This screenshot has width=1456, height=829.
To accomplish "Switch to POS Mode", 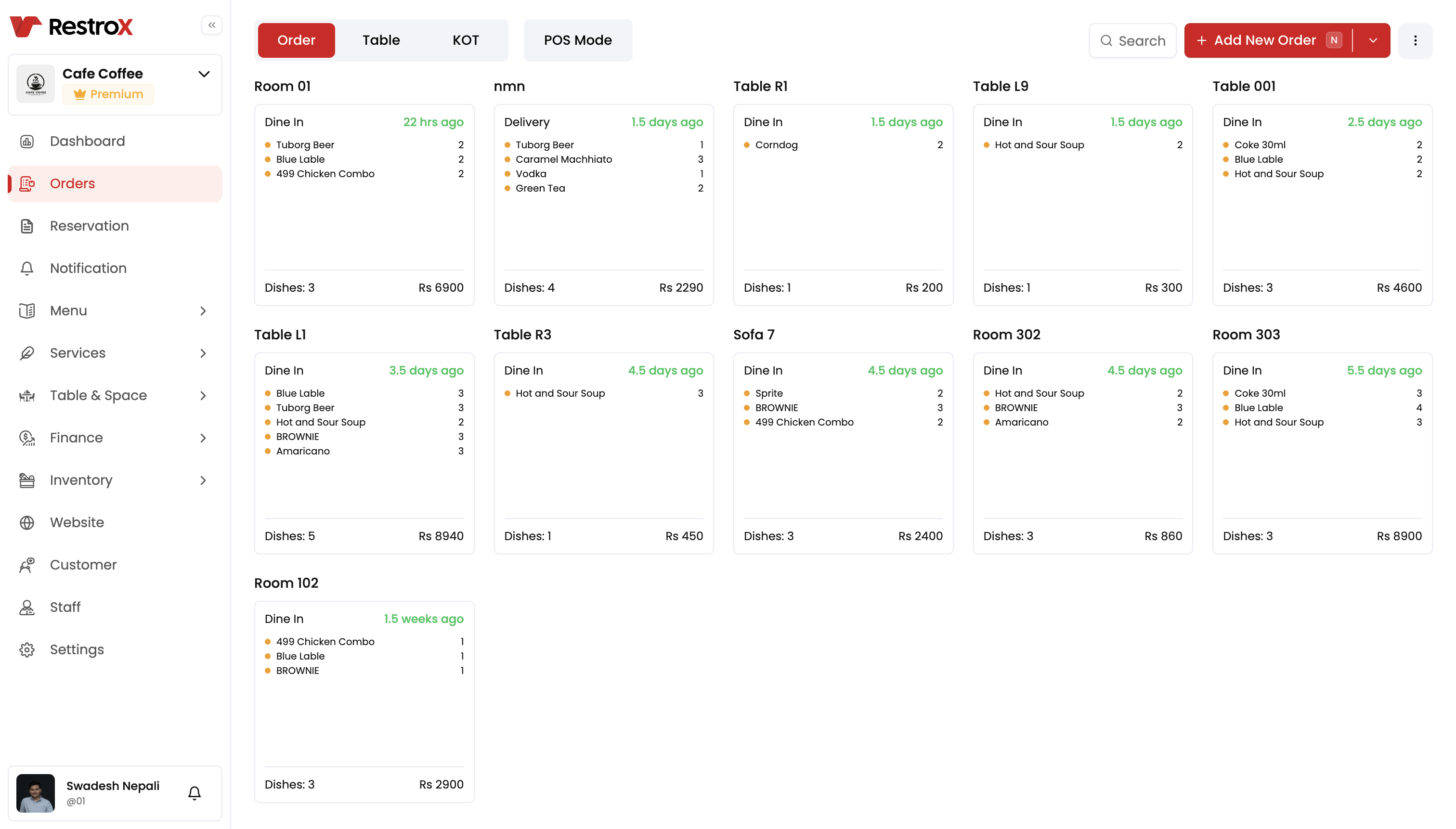I will tap(577, 40).
